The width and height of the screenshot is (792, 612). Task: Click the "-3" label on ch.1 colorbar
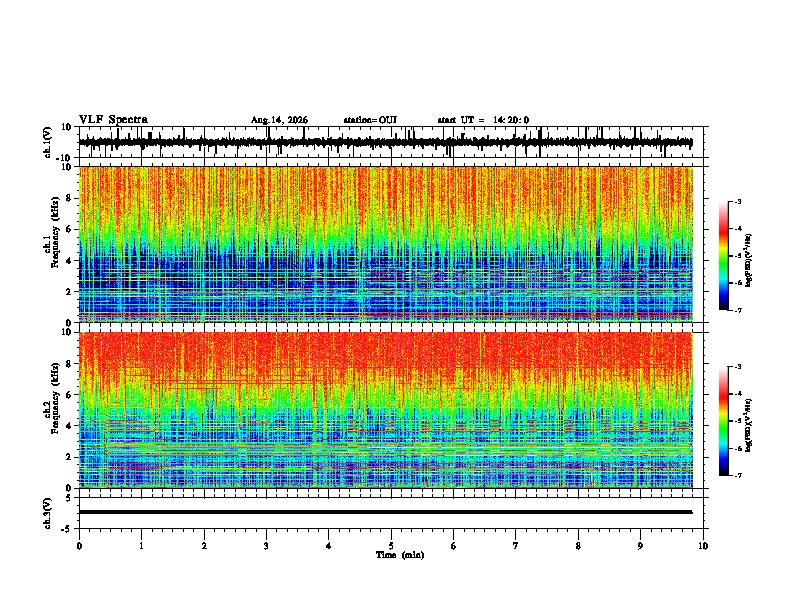[x=738, y=202]
